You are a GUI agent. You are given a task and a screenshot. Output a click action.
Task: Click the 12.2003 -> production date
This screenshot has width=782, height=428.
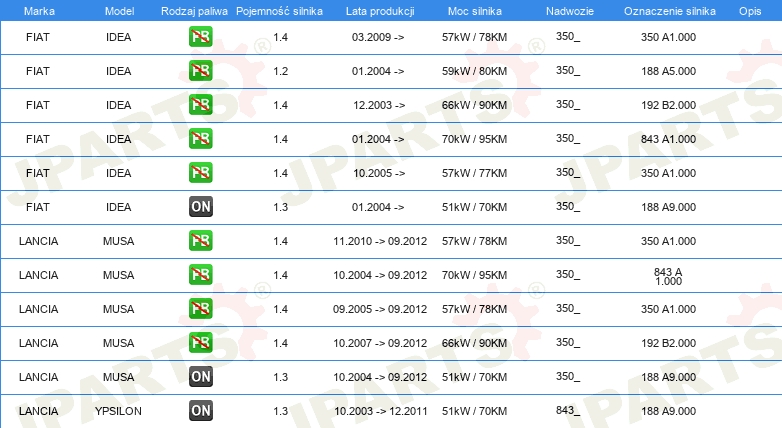pyautogui.click(x=379, y=105)
